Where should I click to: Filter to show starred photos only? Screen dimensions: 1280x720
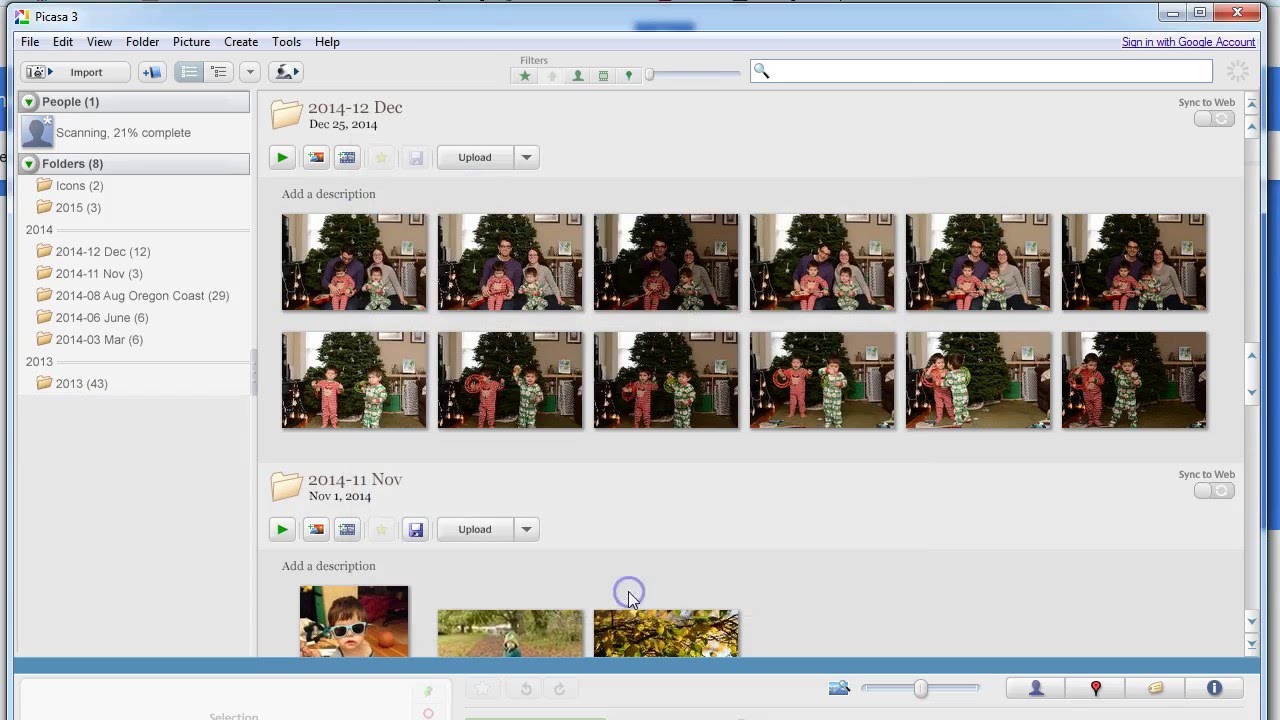coord(525,76)
